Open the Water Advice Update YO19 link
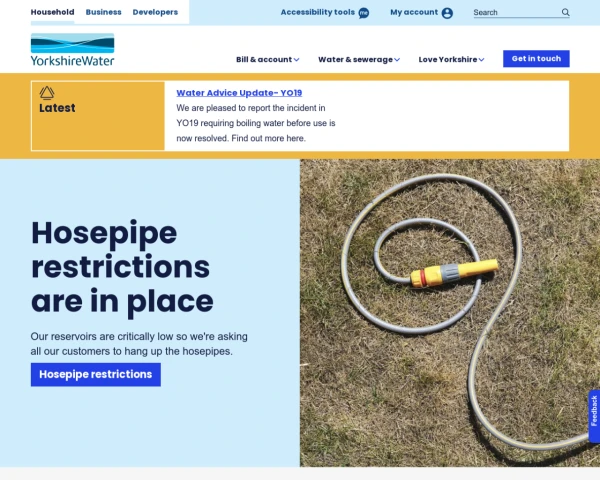 [x=239, y=93]
